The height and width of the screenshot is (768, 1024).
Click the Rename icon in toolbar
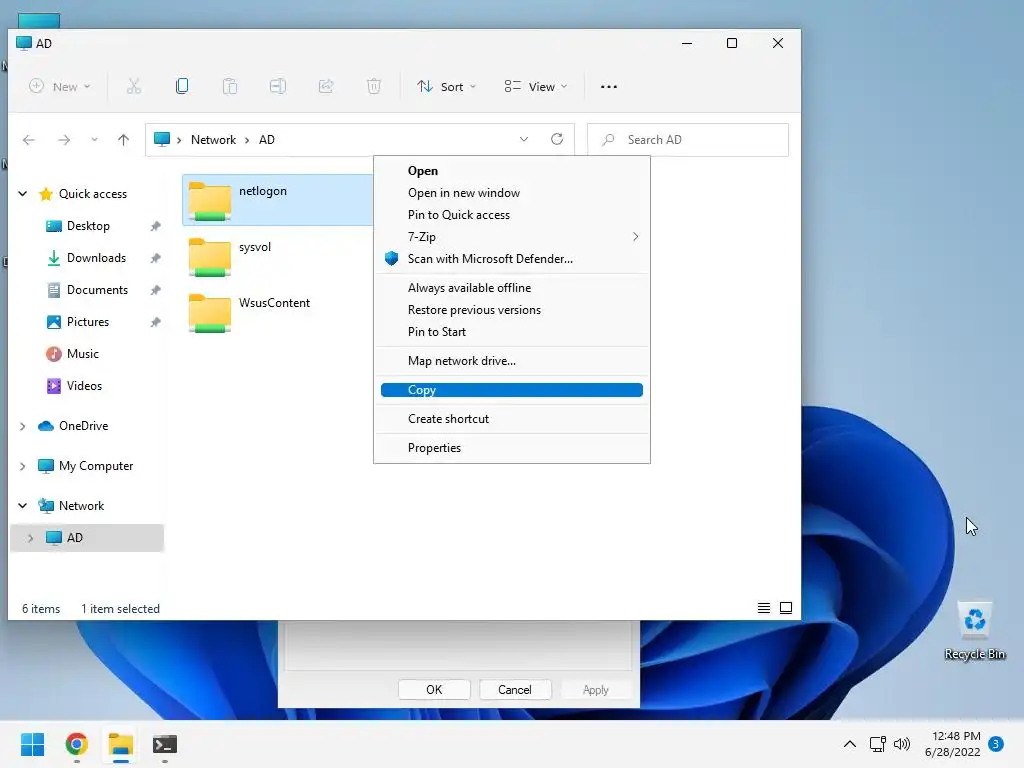pos(278,86)
